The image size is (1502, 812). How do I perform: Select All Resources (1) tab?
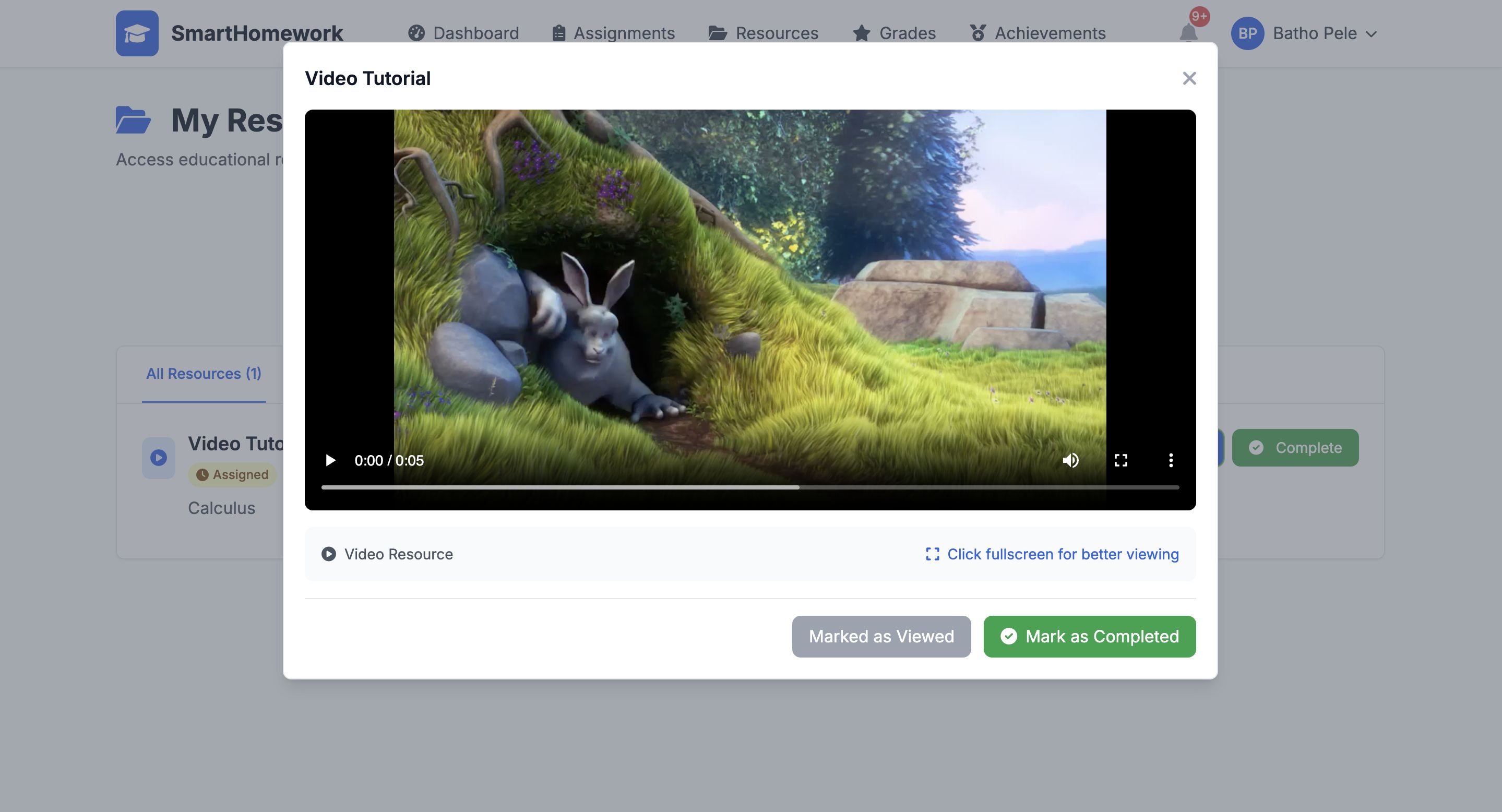coord(204,374)
